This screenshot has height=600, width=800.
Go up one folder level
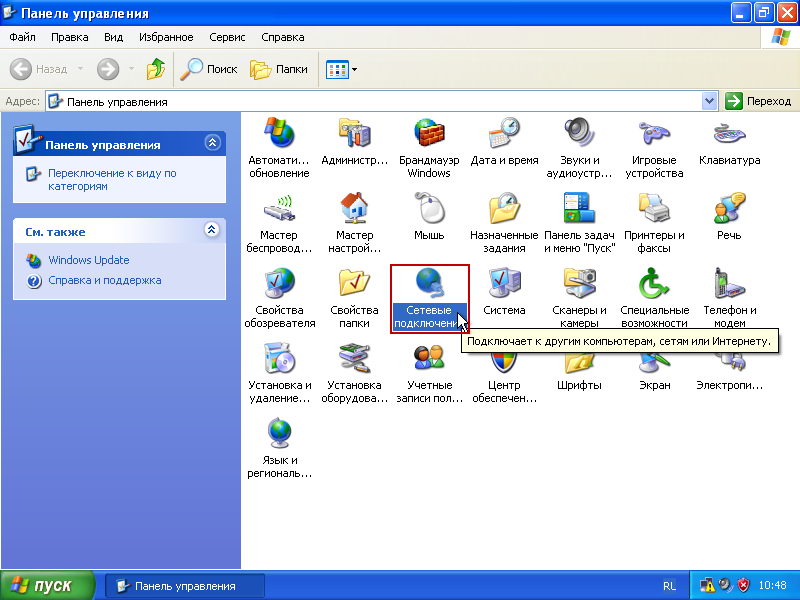point(156,69)
